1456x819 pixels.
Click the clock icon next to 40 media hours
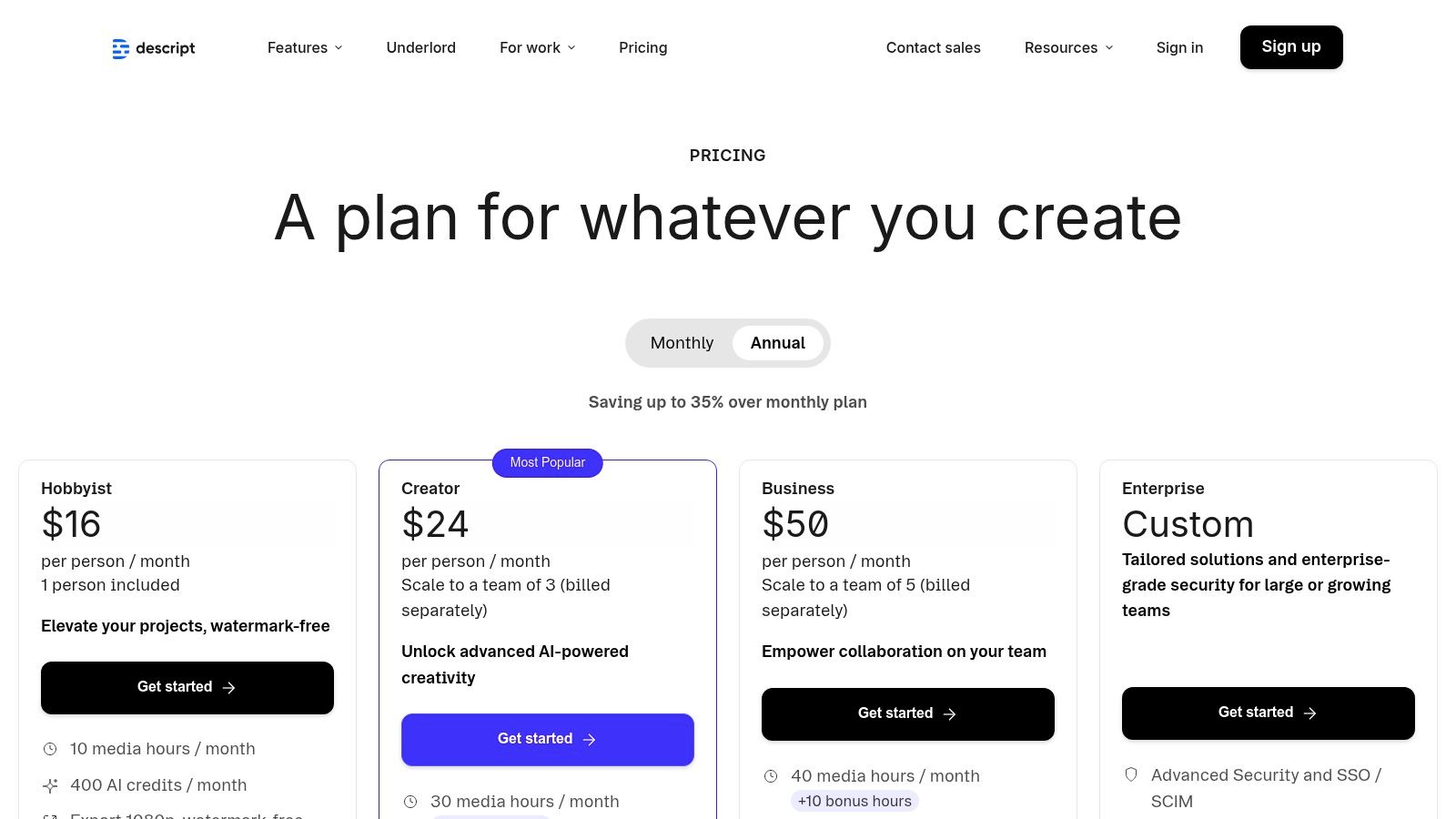point(772,775)
